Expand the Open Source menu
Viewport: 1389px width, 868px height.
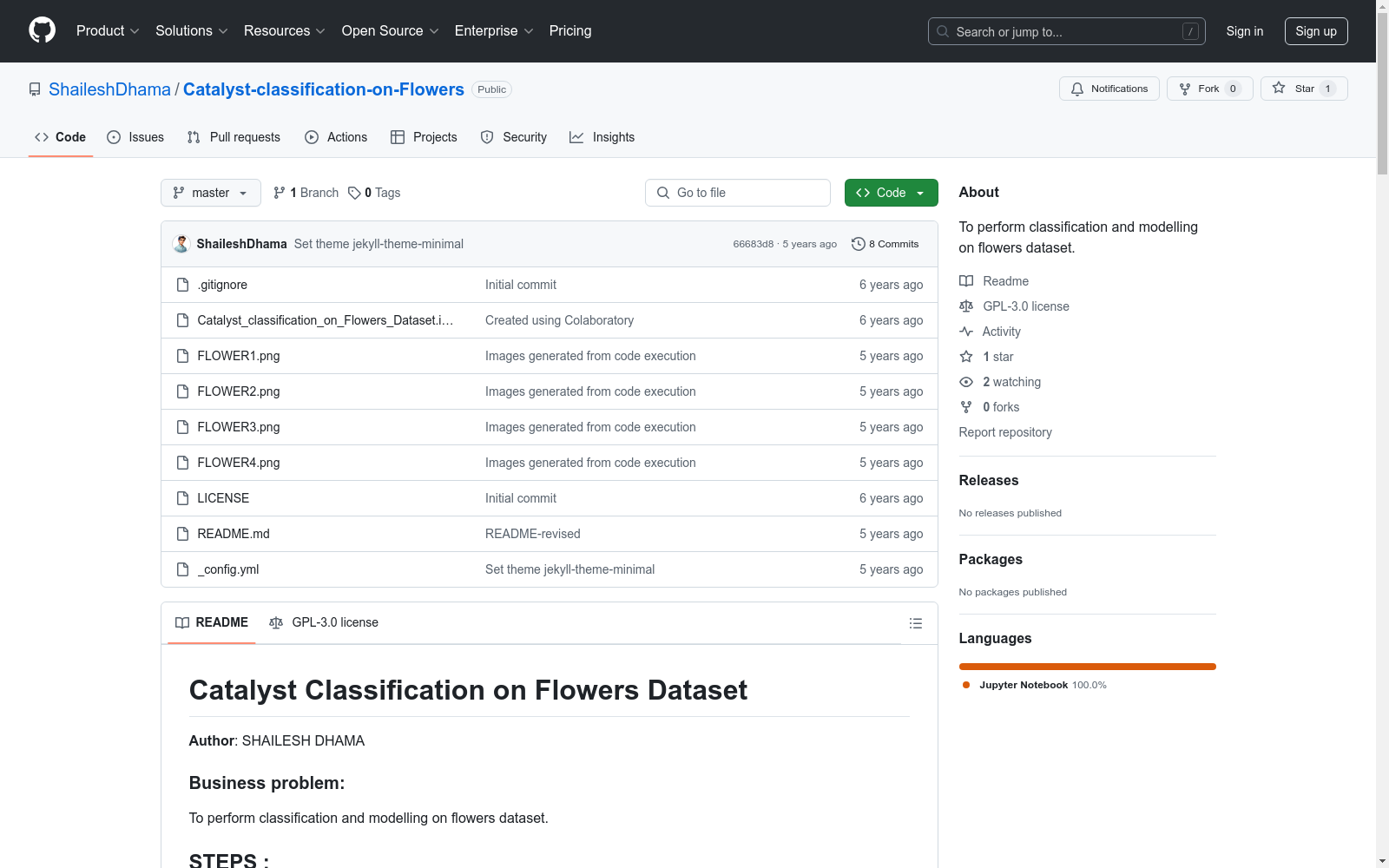390,30
